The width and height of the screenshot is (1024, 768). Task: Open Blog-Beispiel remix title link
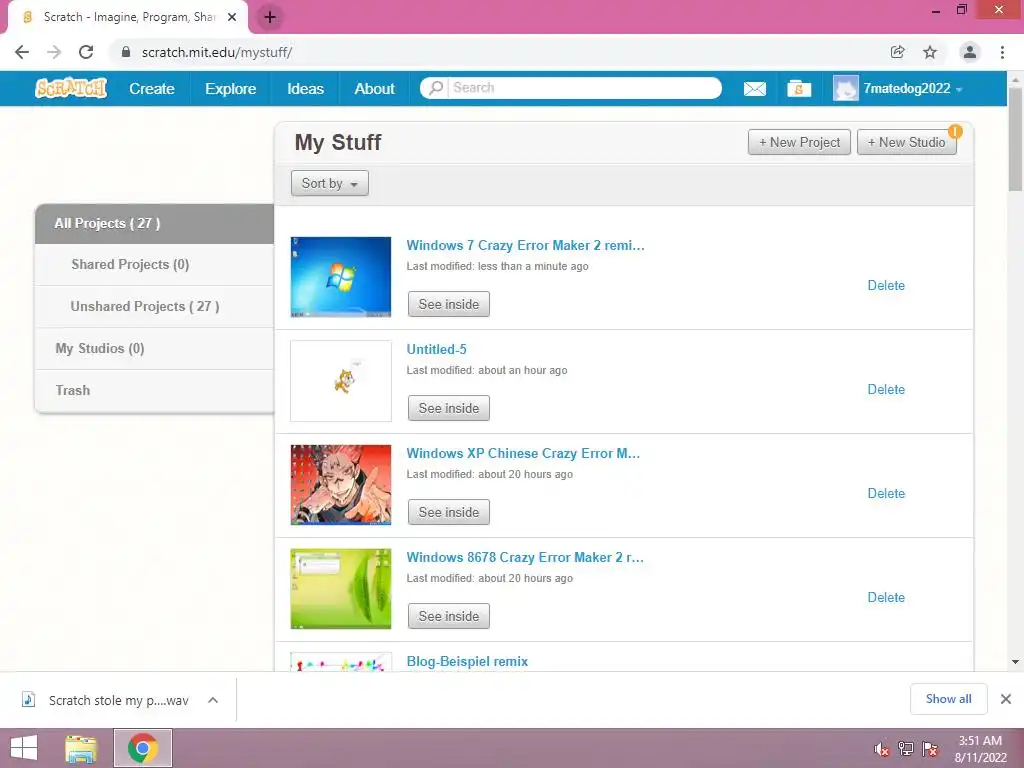pyautogui.click(x=467, y=661)
